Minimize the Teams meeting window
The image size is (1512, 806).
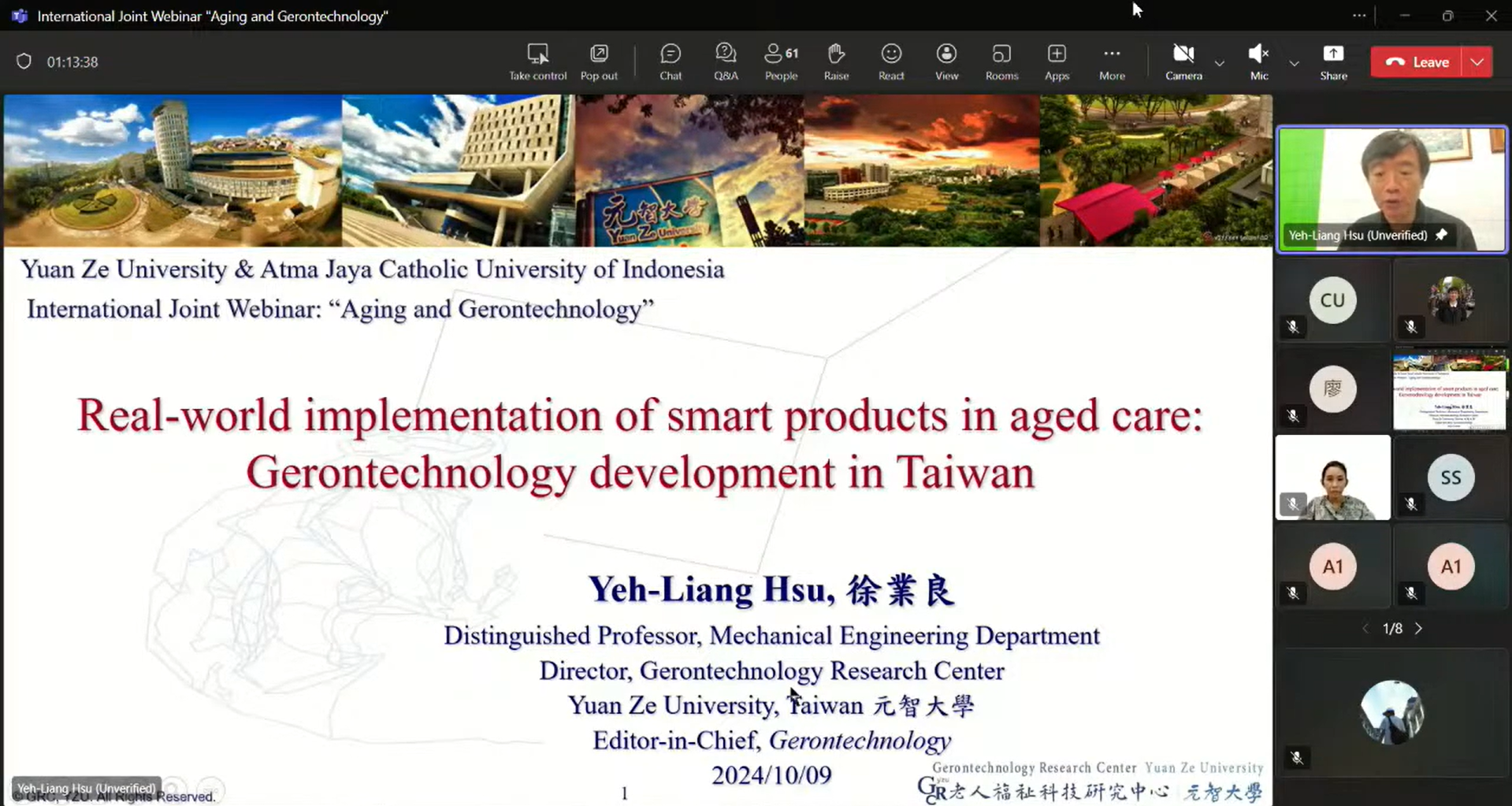(1405, 16)
